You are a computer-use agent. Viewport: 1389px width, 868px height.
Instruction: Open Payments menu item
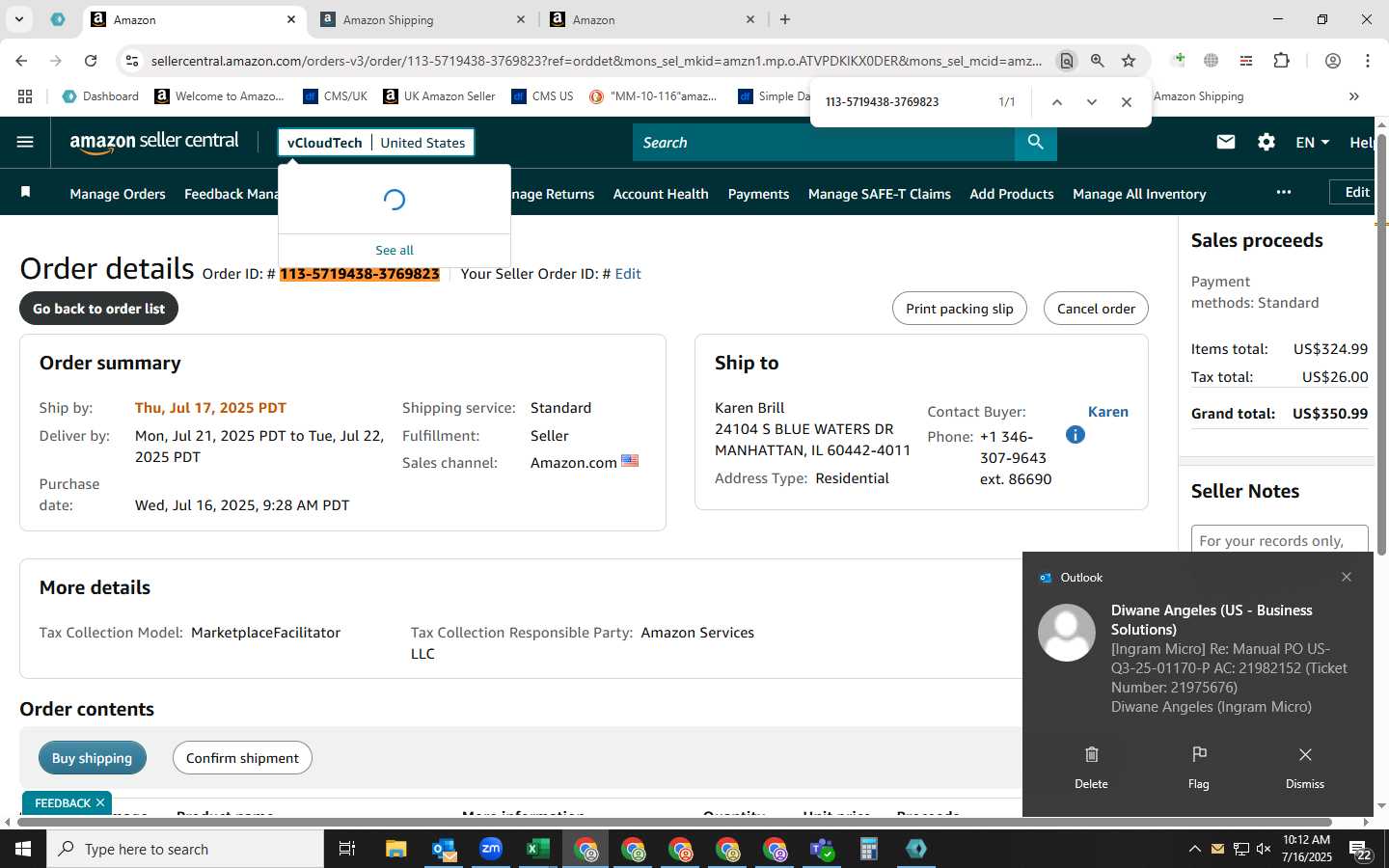(758, 194)
